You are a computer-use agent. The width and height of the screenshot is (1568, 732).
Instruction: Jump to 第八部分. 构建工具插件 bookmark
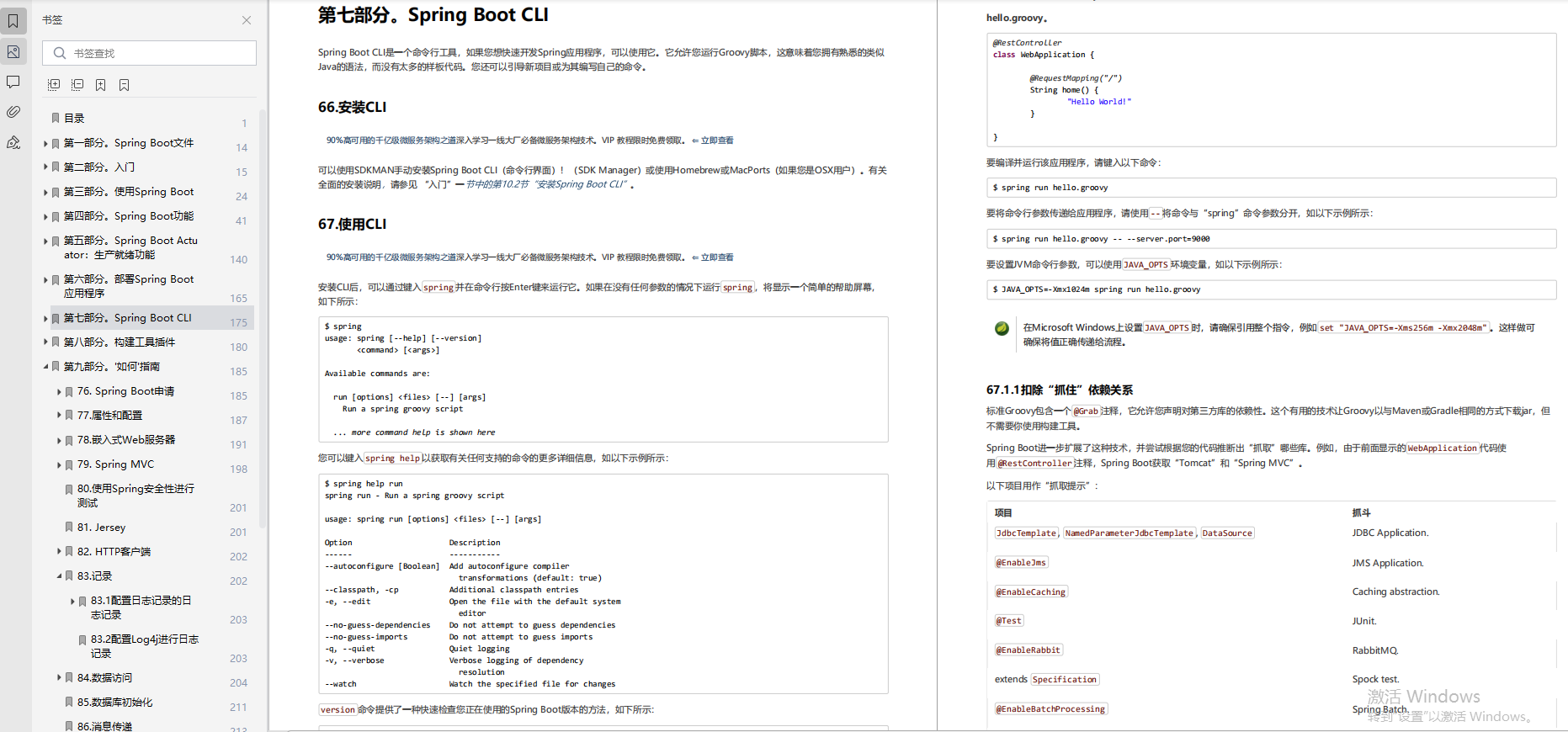coord(120,342)
